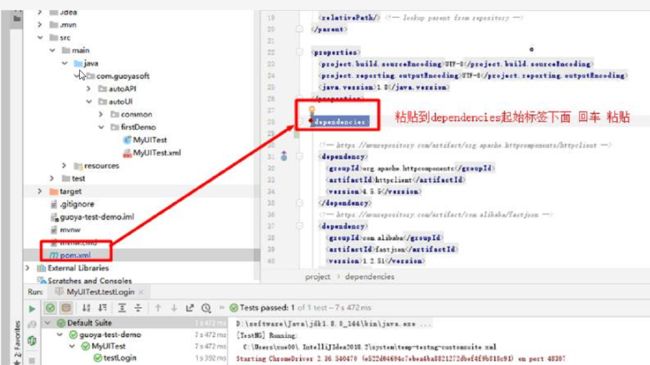Expand all test tree nodes

pos(122,308)
